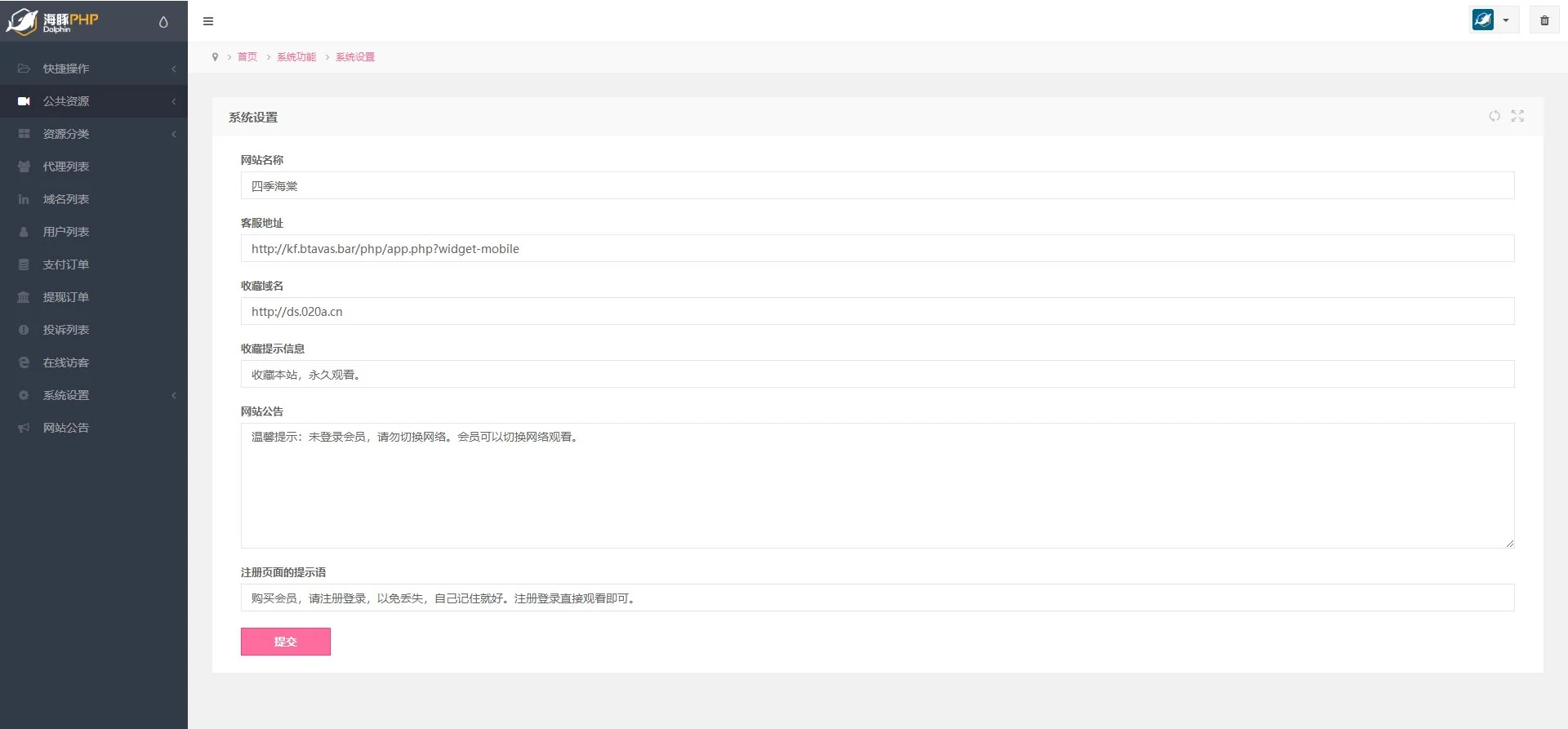This screenshot has width=1568, height=729.
Task: Click the 系统功能 breadcrumb link
Action: pyautogui.click(x=296, y=57)
